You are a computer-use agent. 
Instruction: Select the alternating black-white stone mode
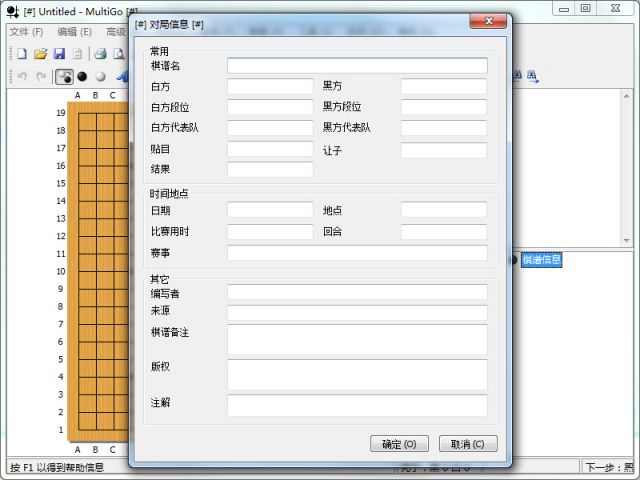(64, 76)
